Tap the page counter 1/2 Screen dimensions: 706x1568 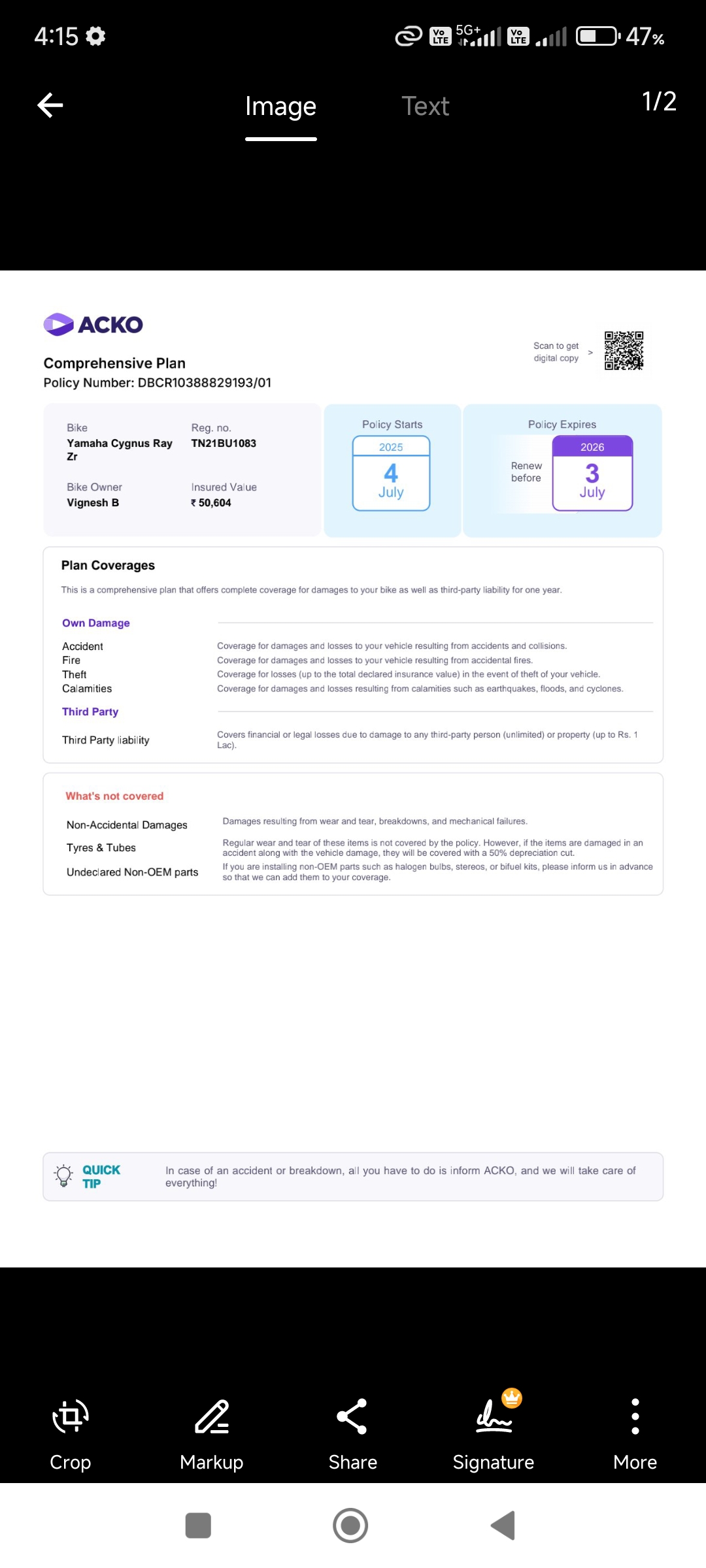click(658, 102)
